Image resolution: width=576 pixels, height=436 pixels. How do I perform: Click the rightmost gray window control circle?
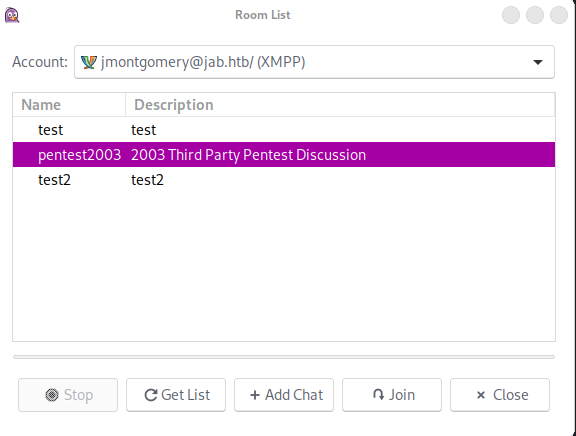point(559,15)
